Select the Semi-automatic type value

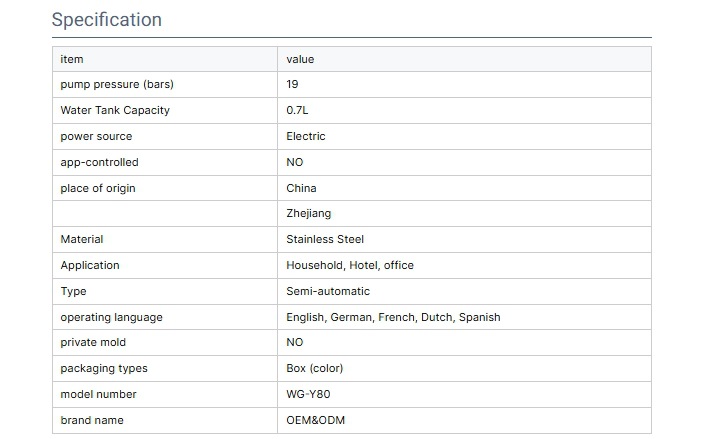pos(328,291)
